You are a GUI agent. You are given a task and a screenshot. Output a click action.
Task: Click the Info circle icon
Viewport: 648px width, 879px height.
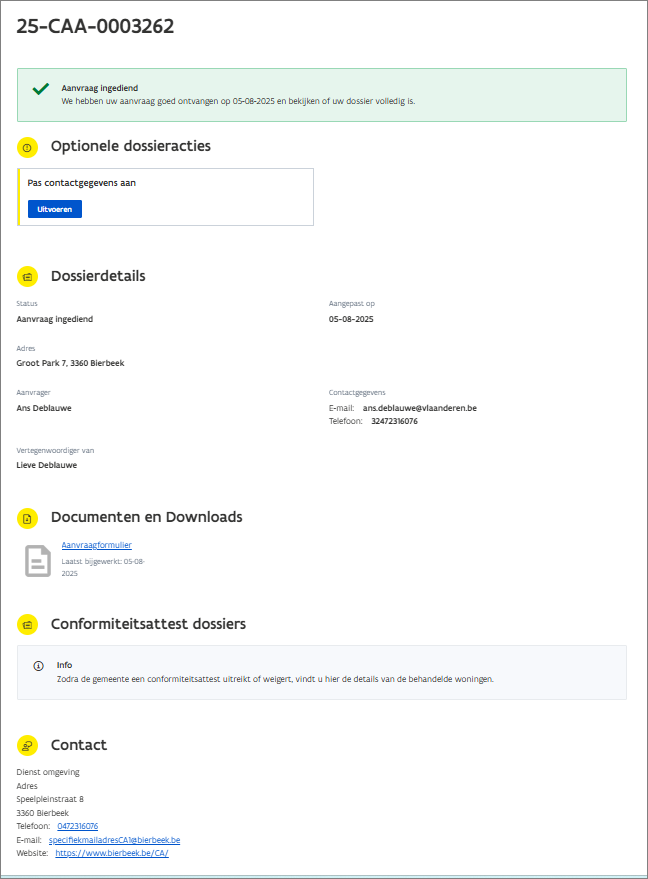pyautogui.click(x=38, y=665)
